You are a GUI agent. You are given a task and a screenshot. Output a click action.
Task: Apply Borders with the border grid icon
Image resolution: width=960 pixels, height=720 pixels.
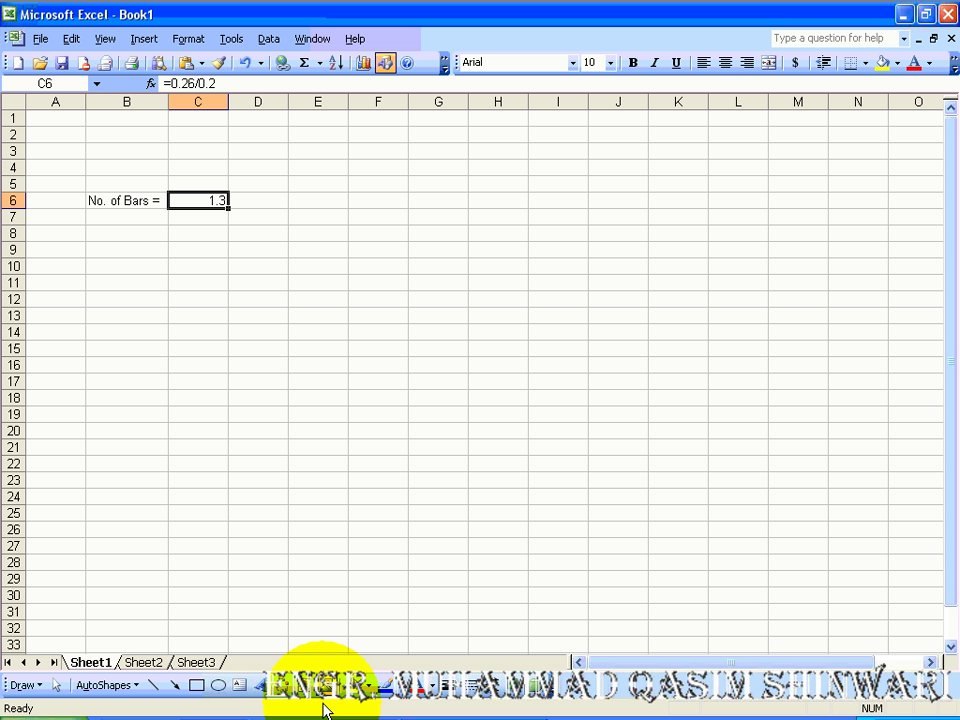click(850, 62)
